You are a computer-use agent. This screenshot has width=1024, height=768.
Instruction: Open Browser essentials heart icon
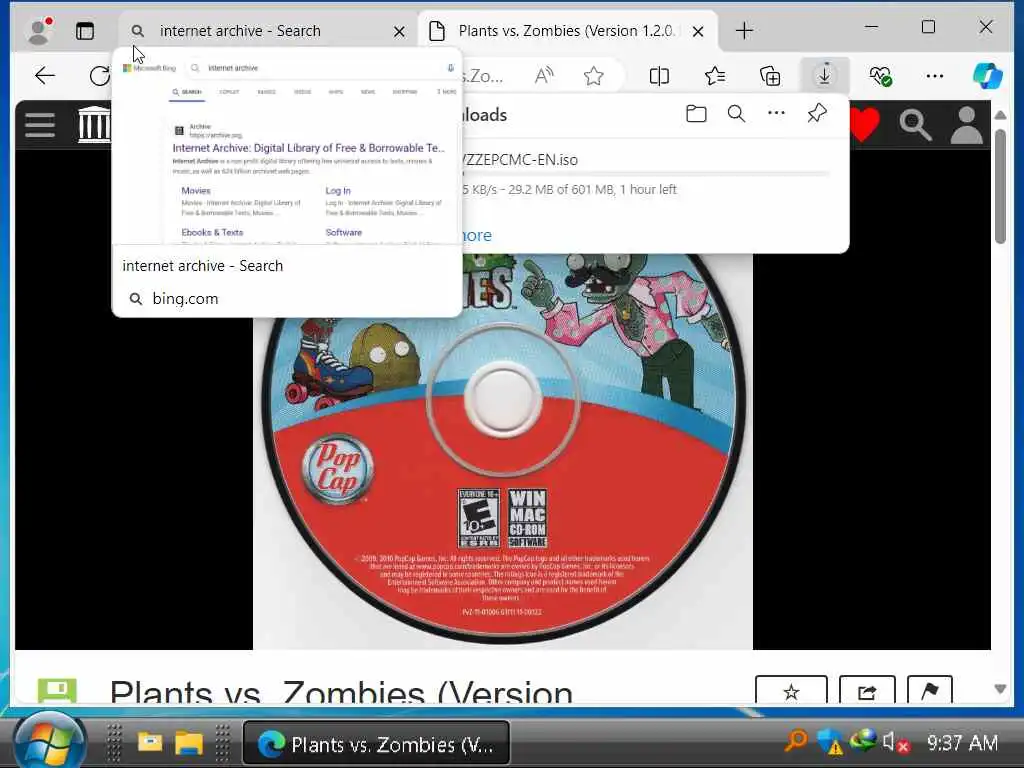coord(880,76)
